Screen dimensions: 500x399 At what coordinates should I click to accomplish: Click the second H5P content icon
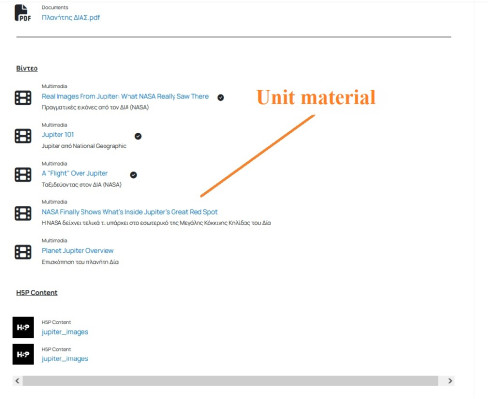click(23, 354)
